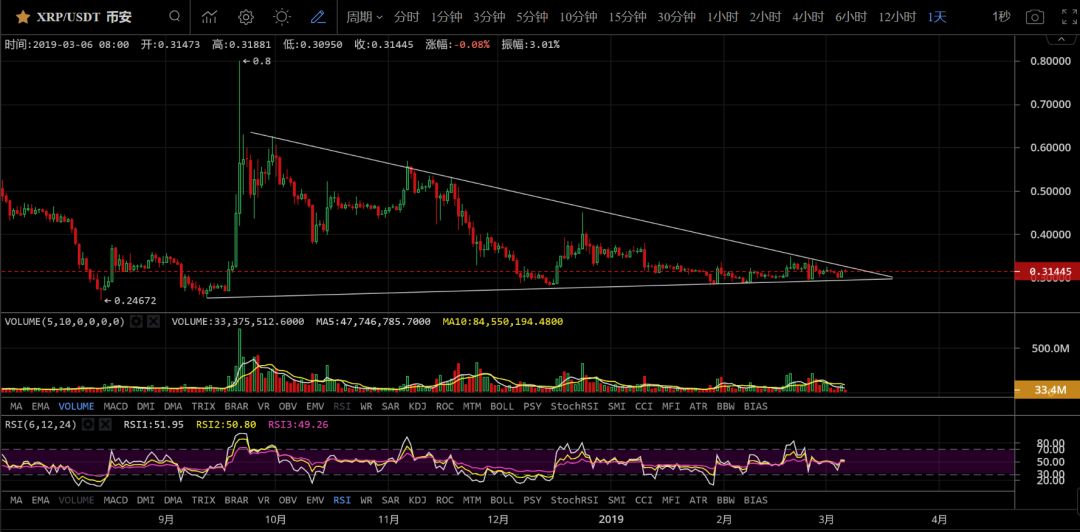Image resolution: width=1080 pixels, height=532 pixels.
Task: Select the 1分钟 interval
Action: [446, 17]
